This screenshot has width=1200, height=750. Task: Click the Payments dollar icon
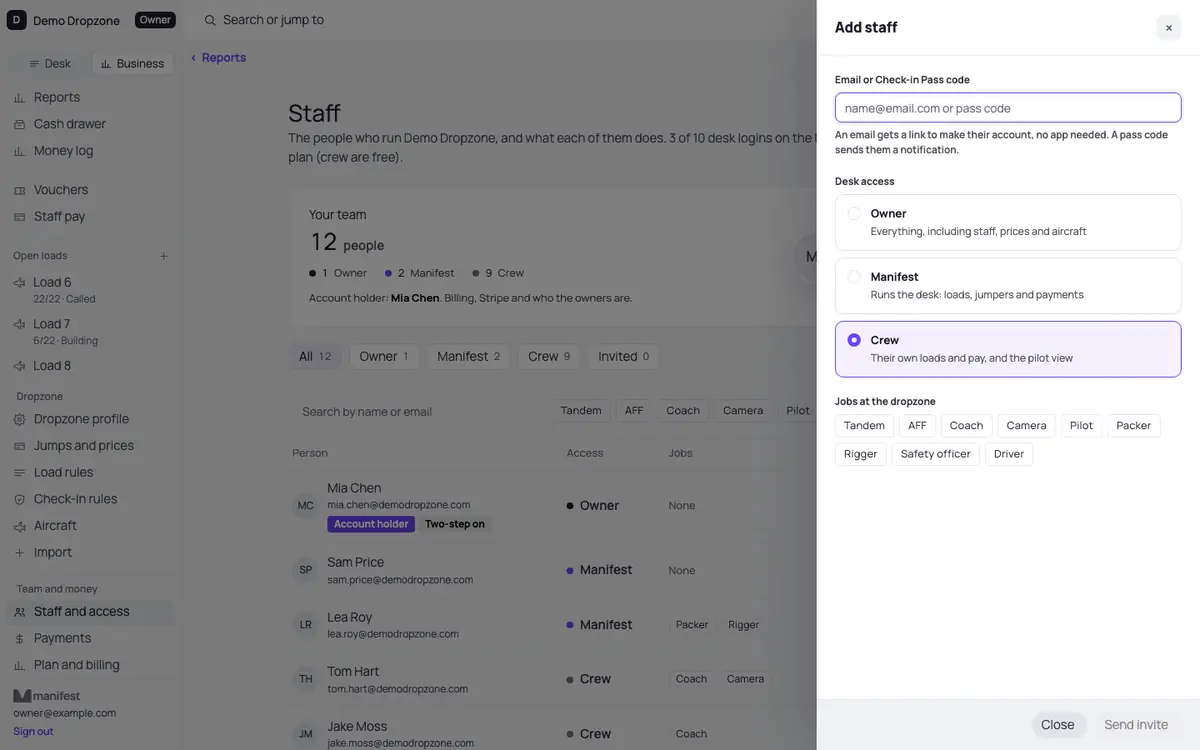pyautogui.click(x=20, y=639)
